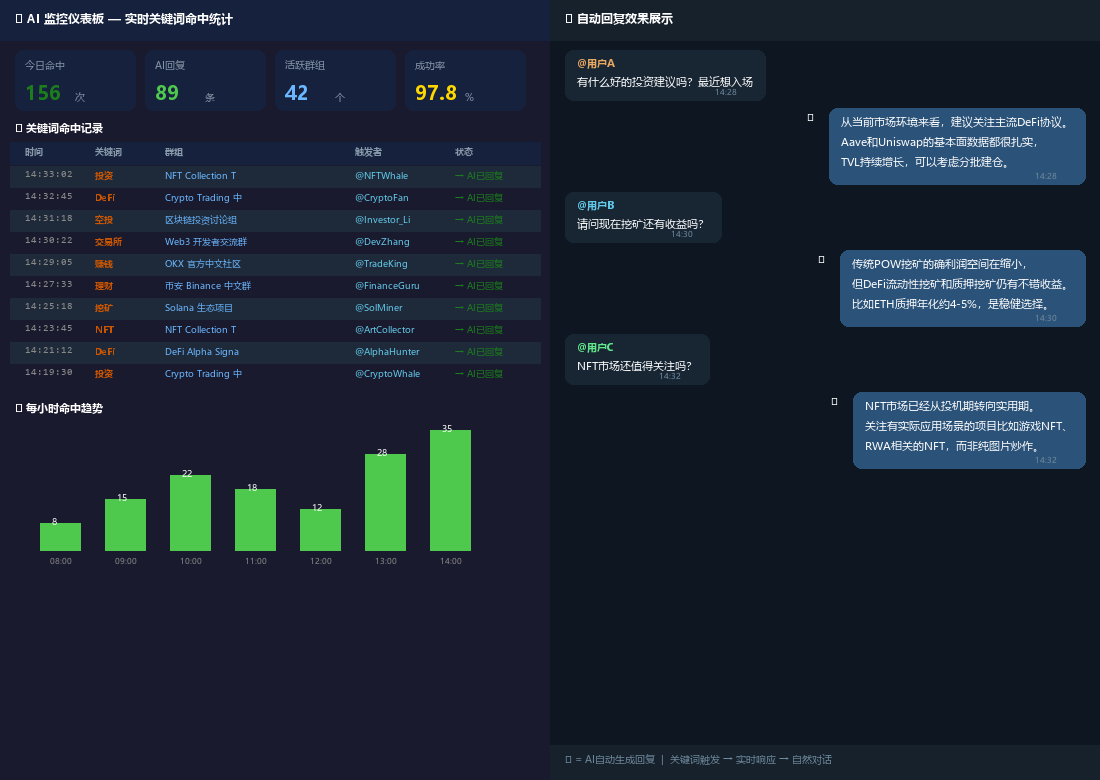Open the @NFTWhale trigger user link
This screenshot has width=1100, height=780.
pyautogui.click(x=381, y=176)
